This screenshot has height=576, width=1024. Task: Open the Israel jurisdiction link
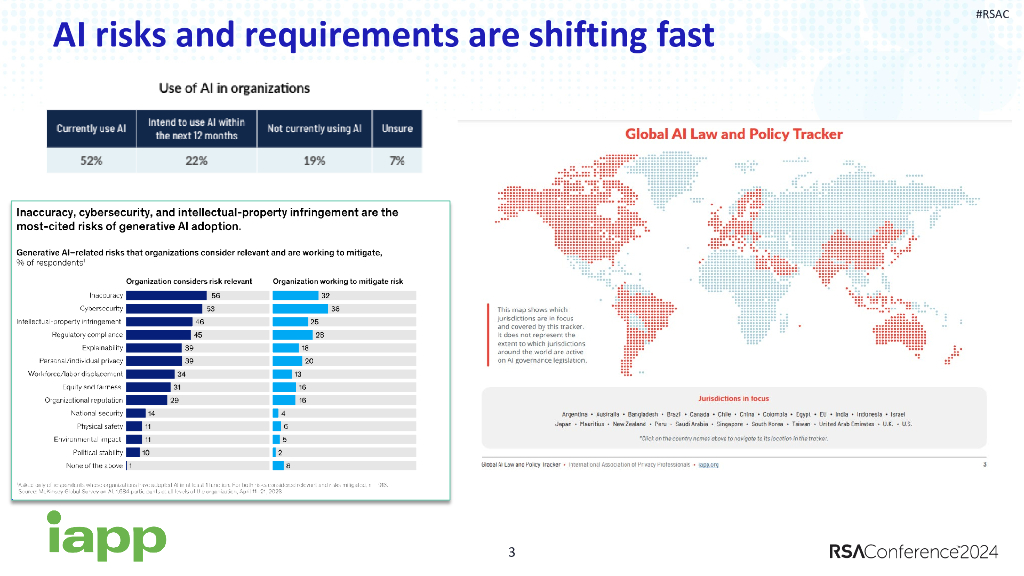pos(898,415)
